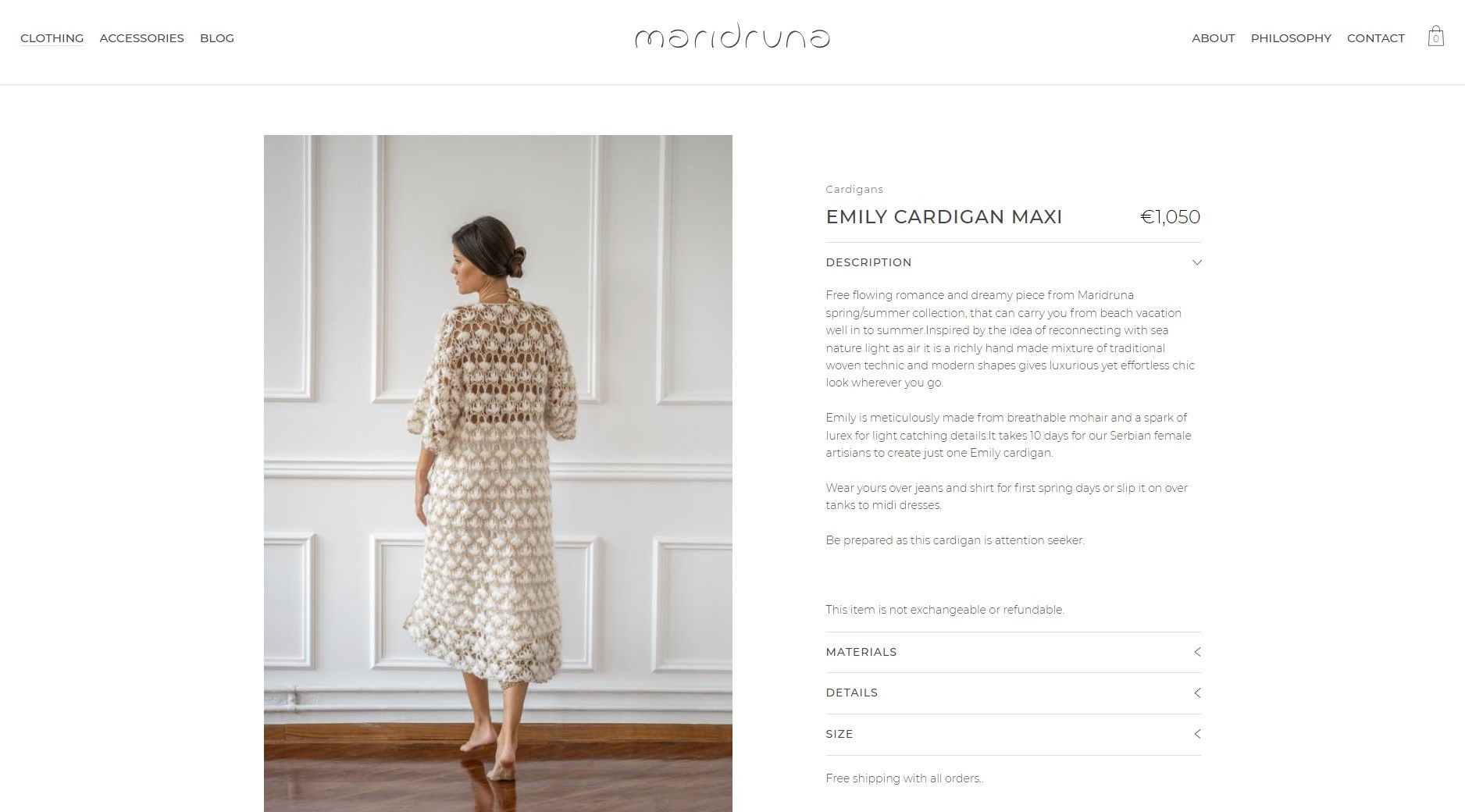Collapse the DESCRIPTION section header
The image size is (1465, 812).
tap(1013, 262)
